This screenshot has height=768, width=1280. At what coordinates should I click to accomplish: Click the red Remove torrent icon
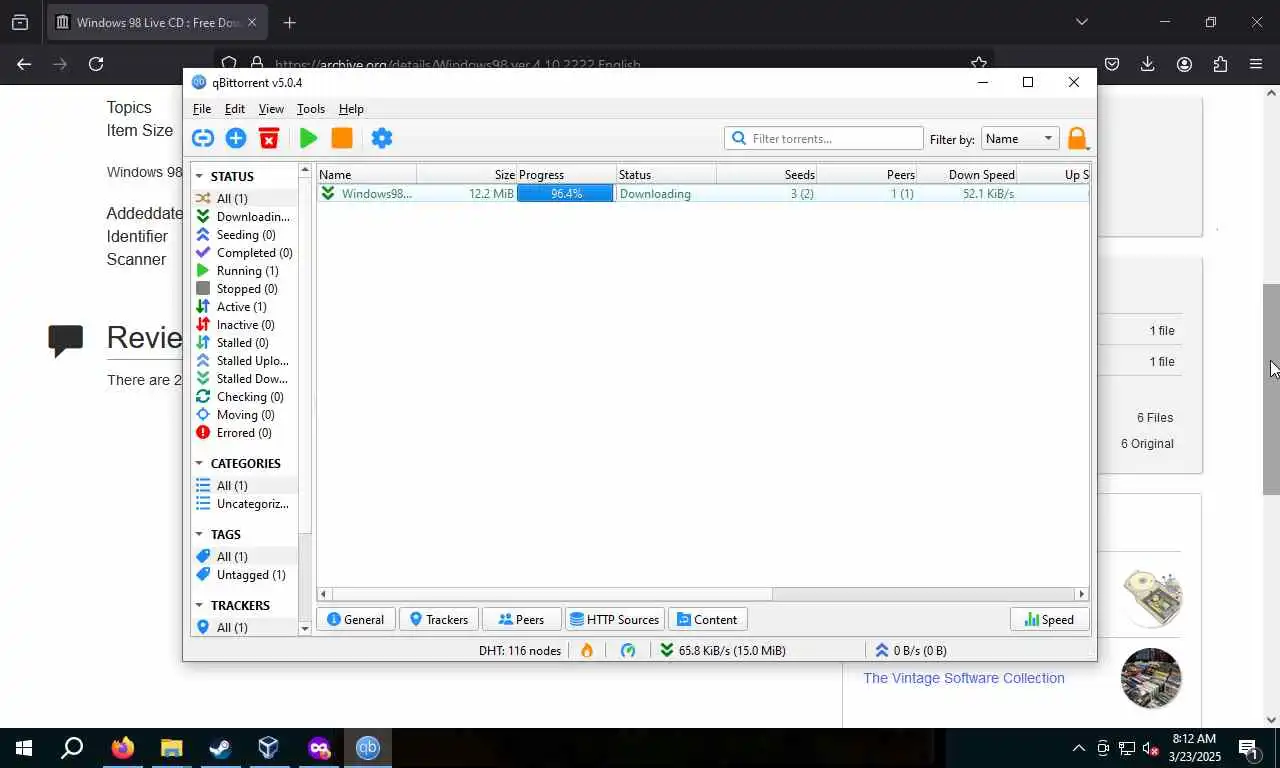pyautogui.click(x=268, y=138)
